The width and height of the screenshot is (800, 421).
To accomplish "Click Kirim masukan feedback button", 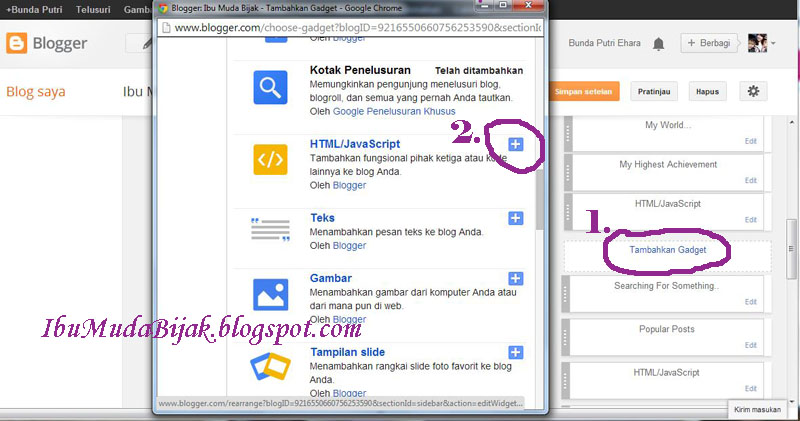I will coord(757,409).
